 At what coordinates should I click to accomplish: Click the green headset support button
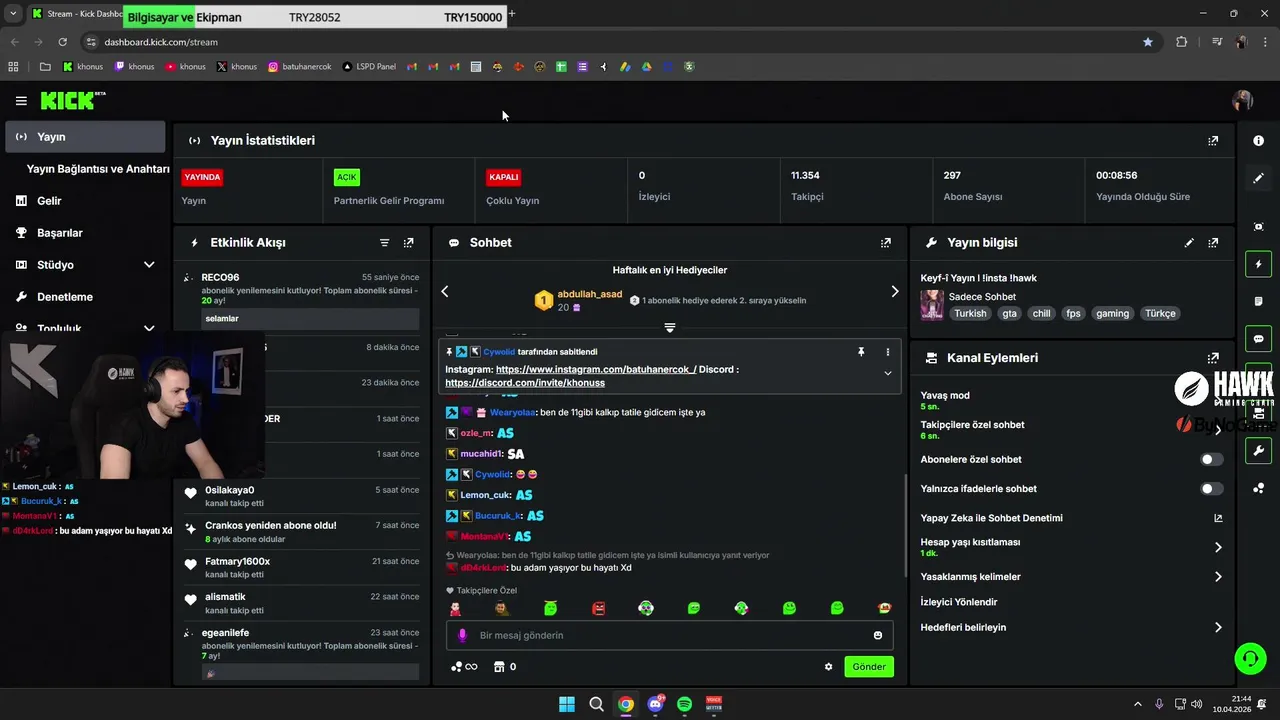pyautogui.click(x=1250, y=659)
